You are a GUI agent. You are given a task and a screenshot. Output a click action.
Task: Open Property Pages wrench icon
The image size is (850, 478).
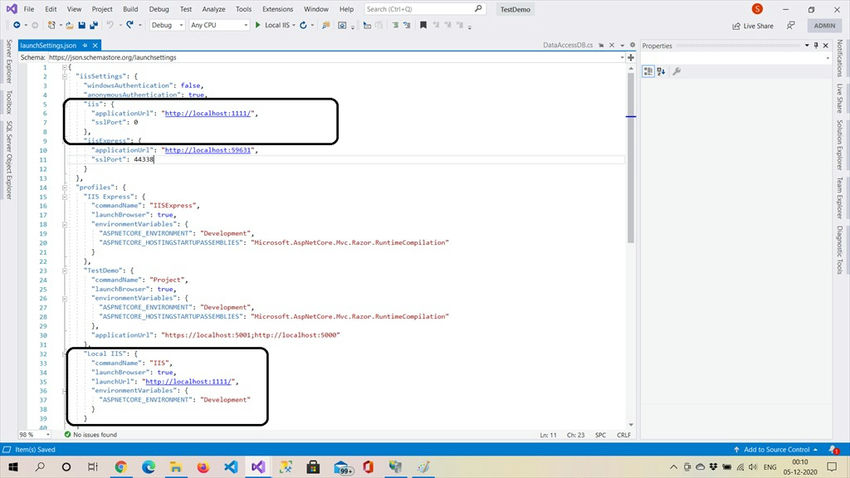tap(677, 71)
